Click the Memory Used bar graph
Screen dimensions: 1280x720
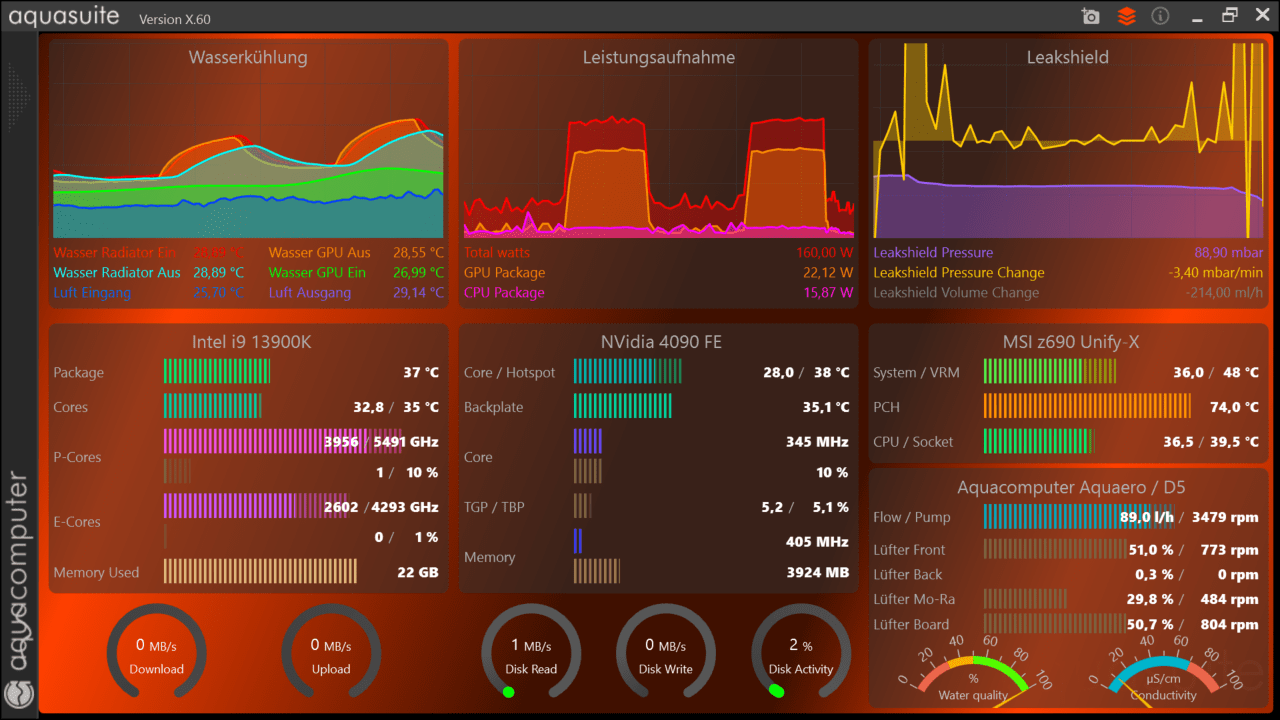point(260,571)
